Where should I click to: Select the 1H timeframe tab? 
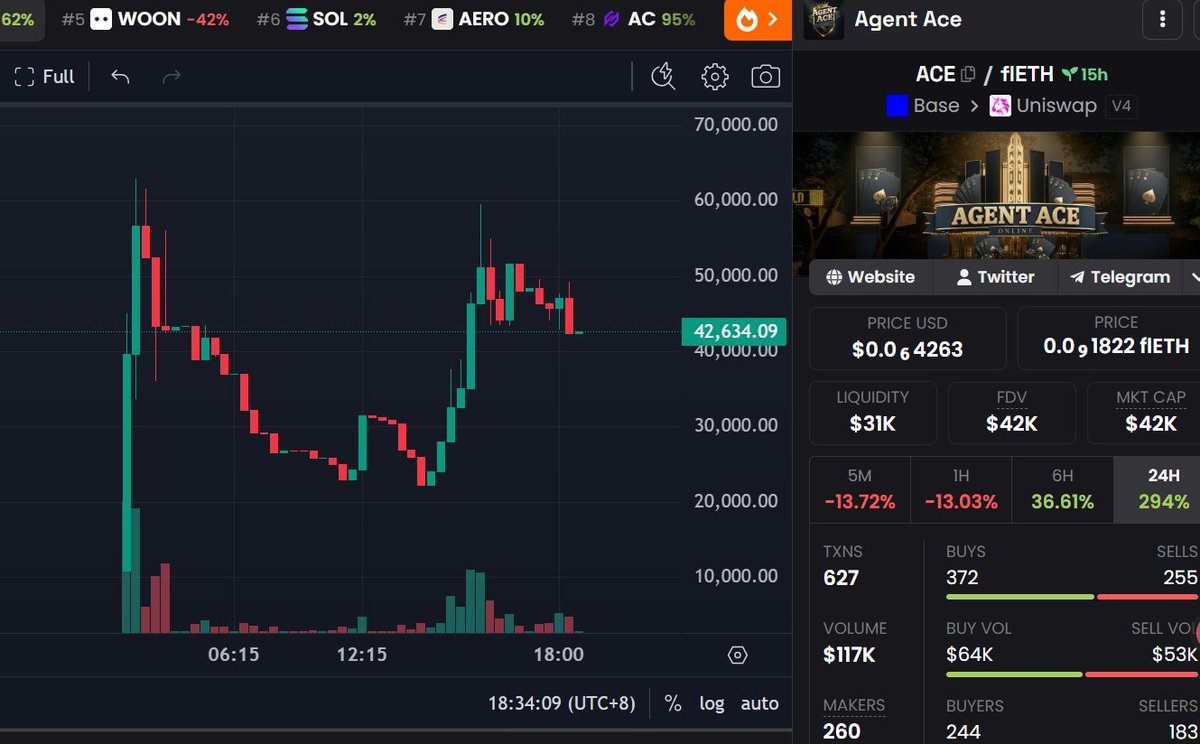pyautogui.click(x=961, y=490)
